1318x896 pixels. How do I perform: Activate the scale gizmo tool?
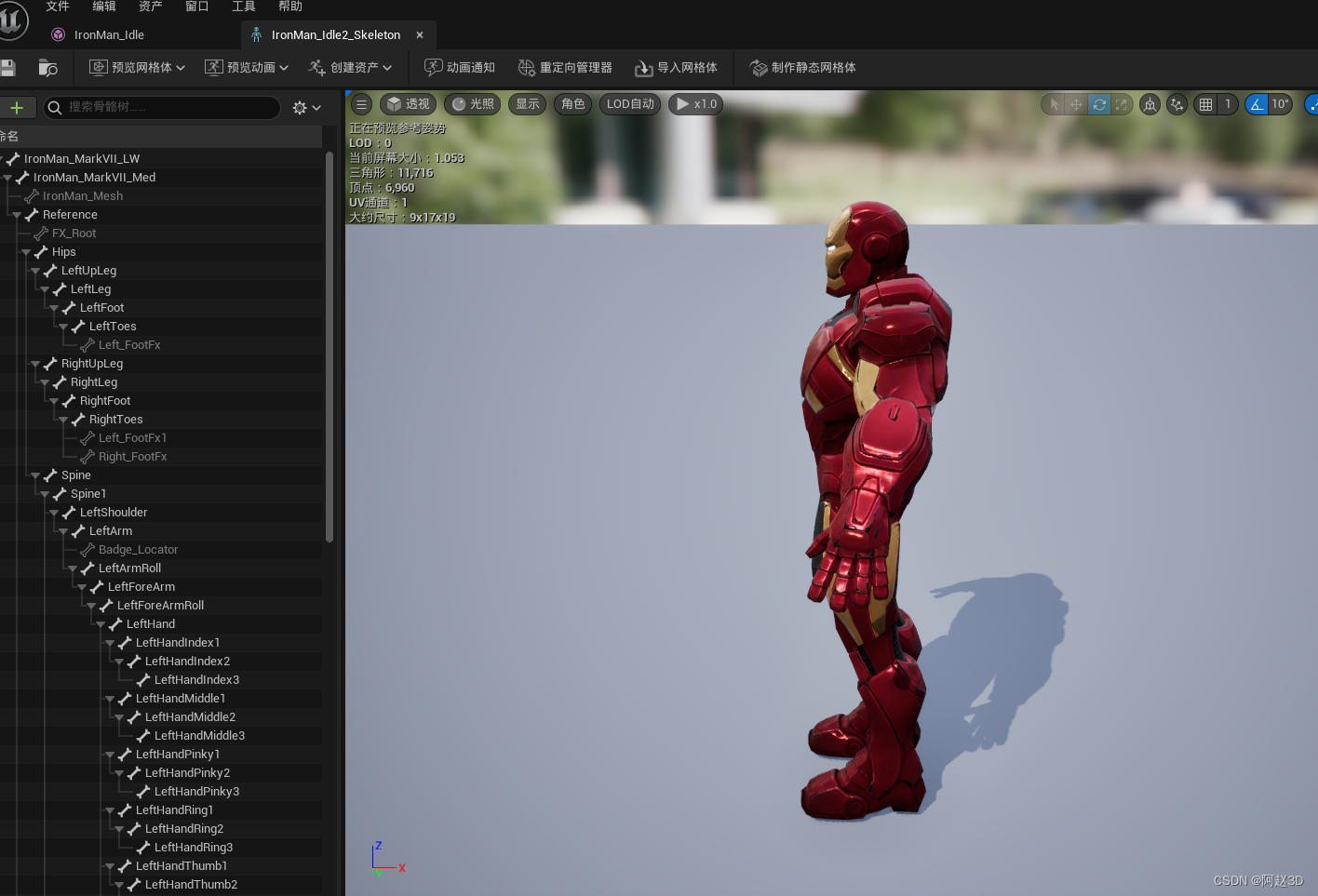[1122, 104]
